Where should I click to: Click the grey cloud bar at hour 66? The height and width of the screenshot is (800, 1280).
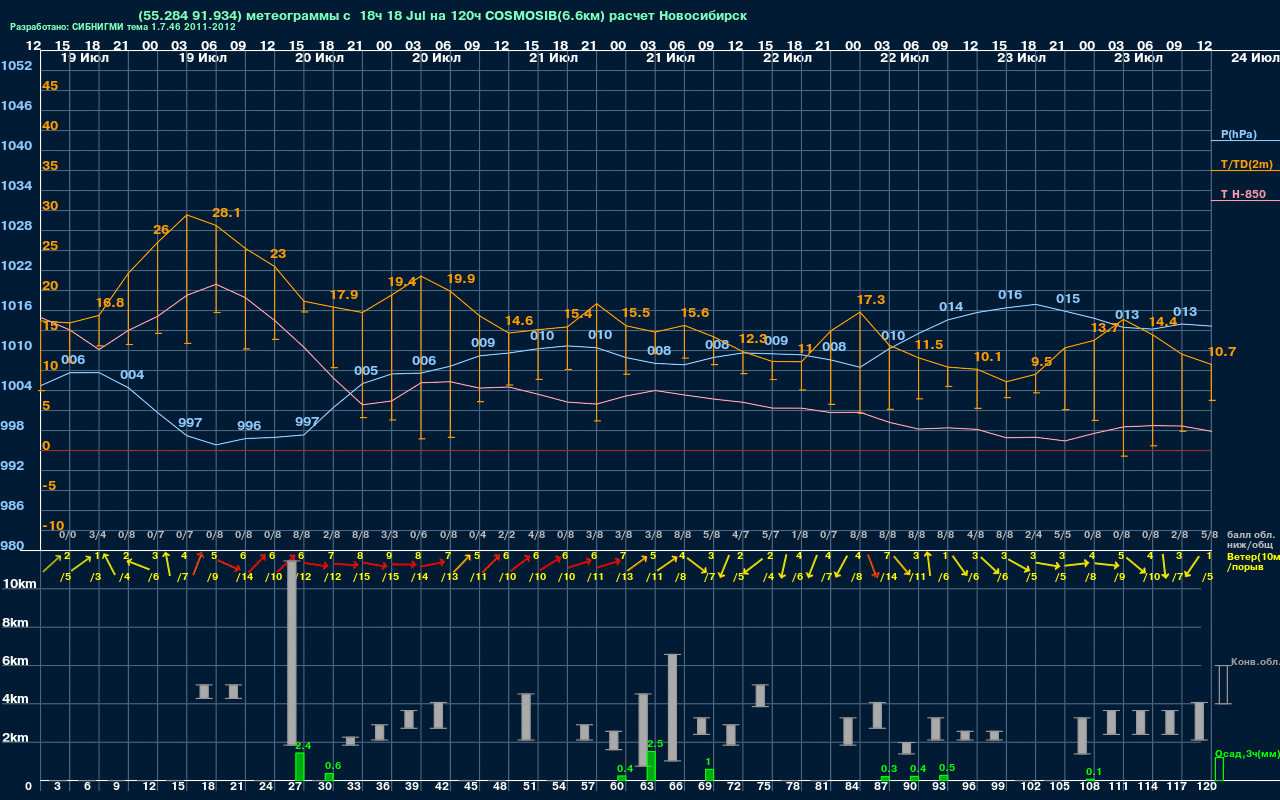click(x=673, y=707)
